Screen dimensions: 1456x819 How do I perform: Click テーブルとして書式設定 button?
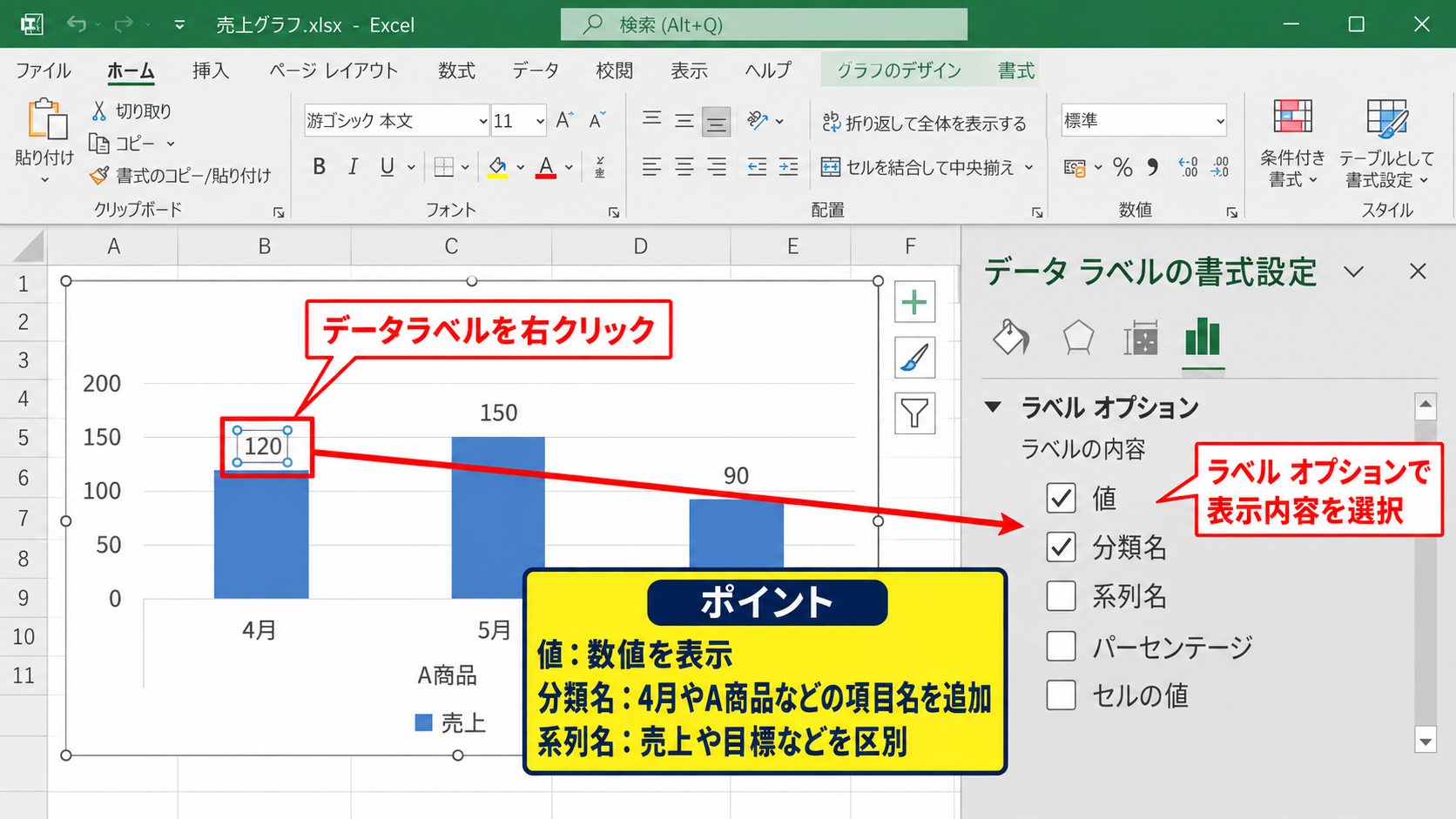pyautogui.click(x=1386, y=143)
